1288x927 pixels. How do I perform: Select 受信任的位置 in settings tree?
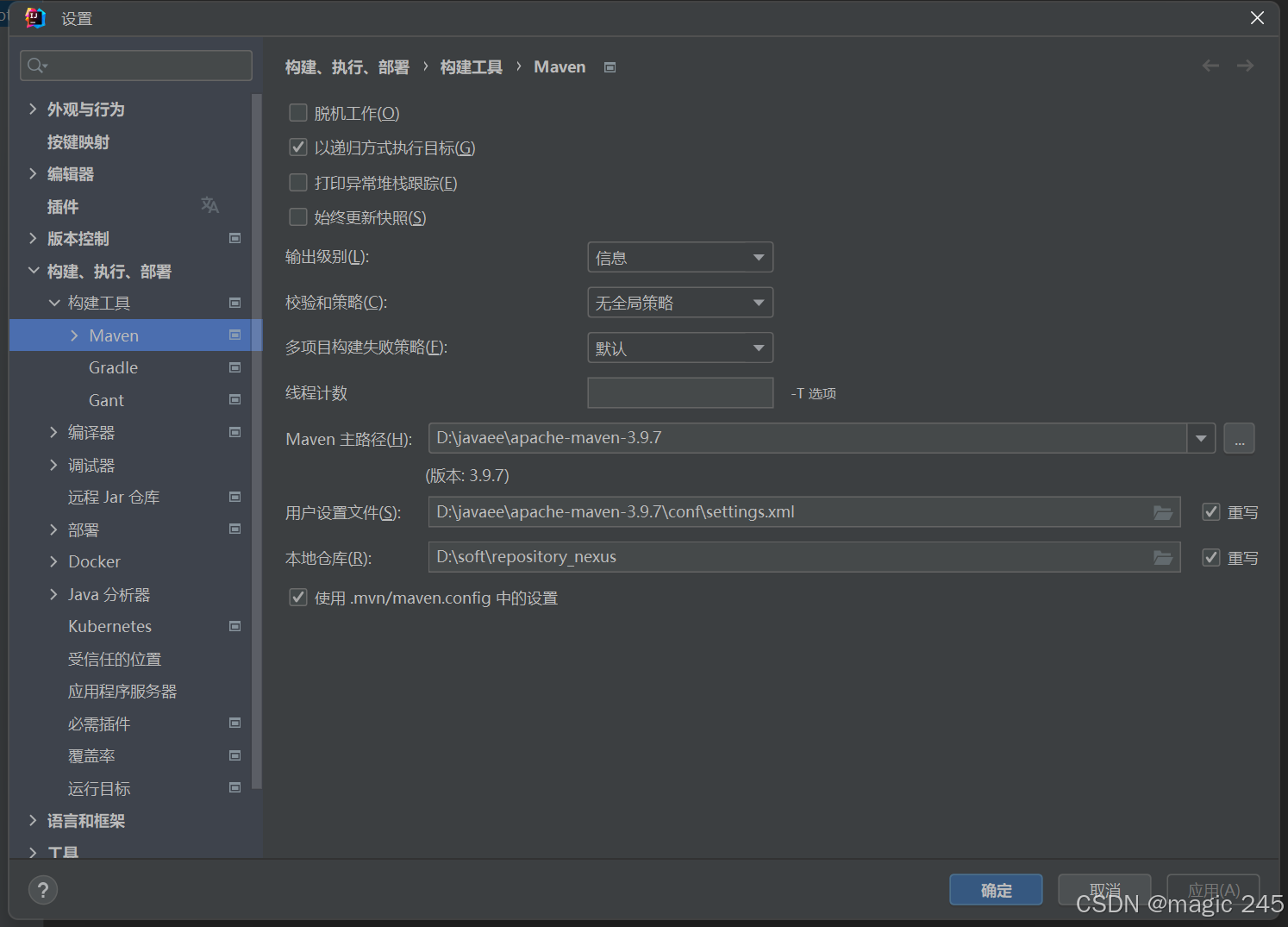coord(115,659)
